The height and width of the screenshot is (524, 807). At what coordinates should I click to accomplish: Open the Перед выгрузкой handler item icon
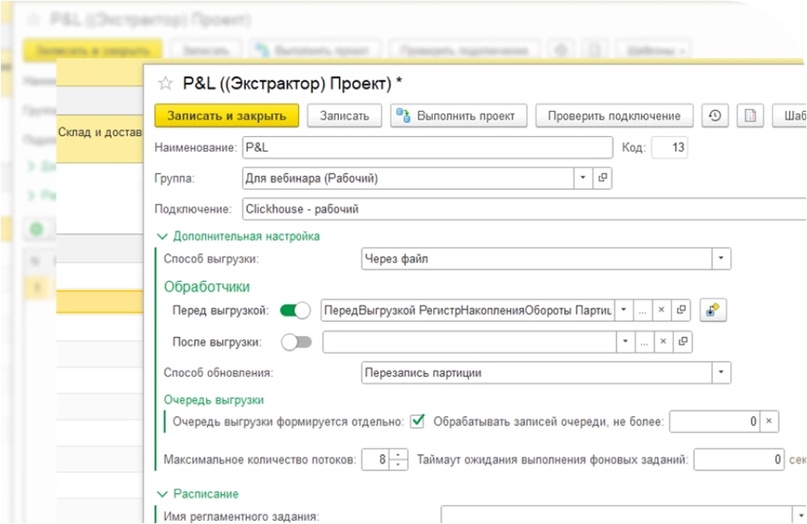pyautogui.click(x=681, y=311)
